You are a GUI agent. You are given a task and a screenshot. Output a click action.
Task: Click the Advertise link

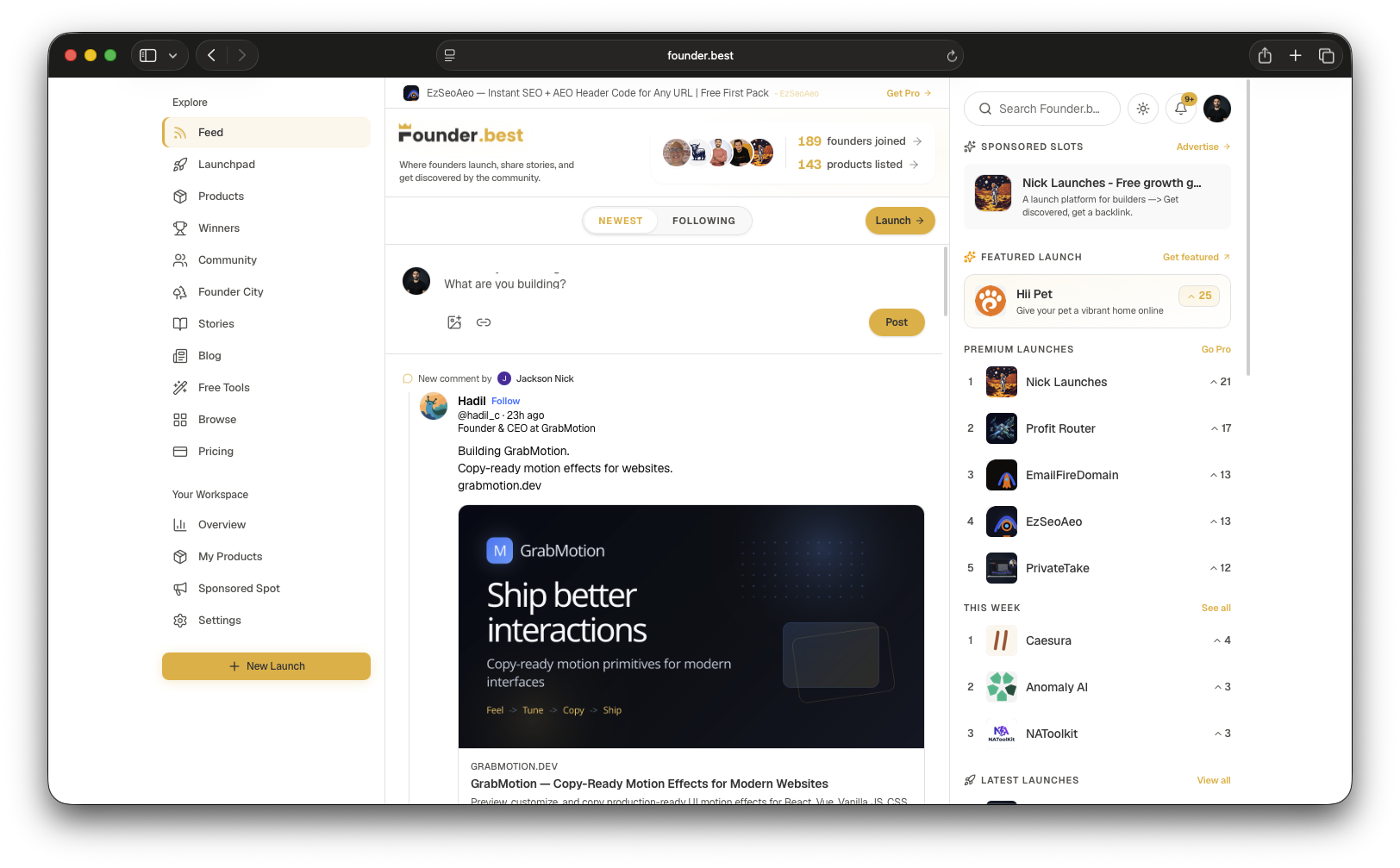point(1203,147)
